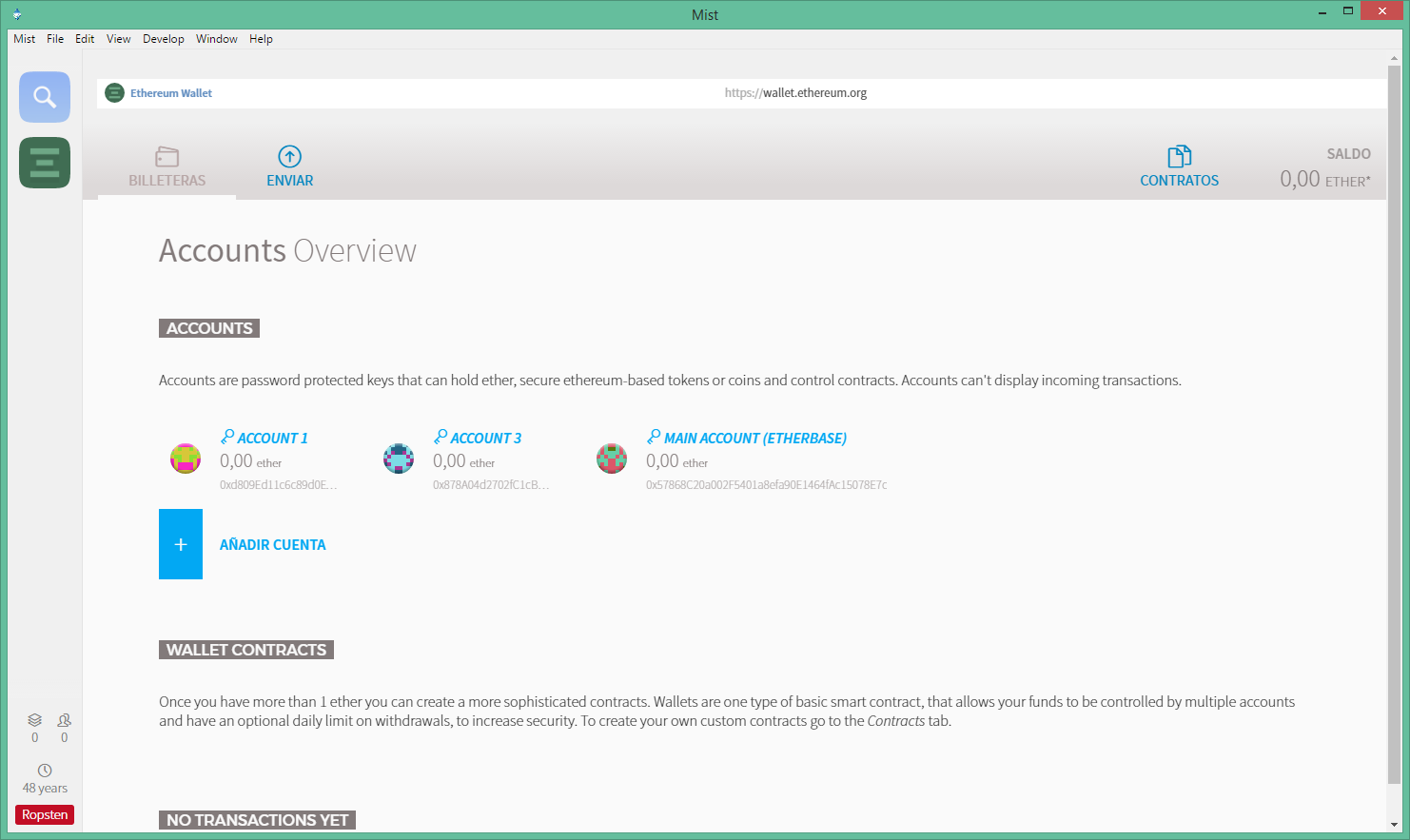Click the block layers icon in sidebar

pyautogui.click(x=35, y=720)
